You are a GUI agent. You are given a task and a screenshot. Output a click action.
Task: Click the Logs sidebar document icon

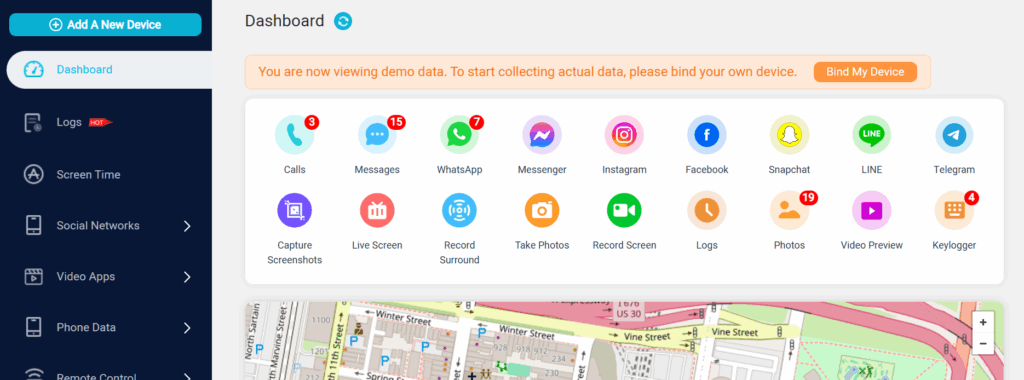pos(33,123)
